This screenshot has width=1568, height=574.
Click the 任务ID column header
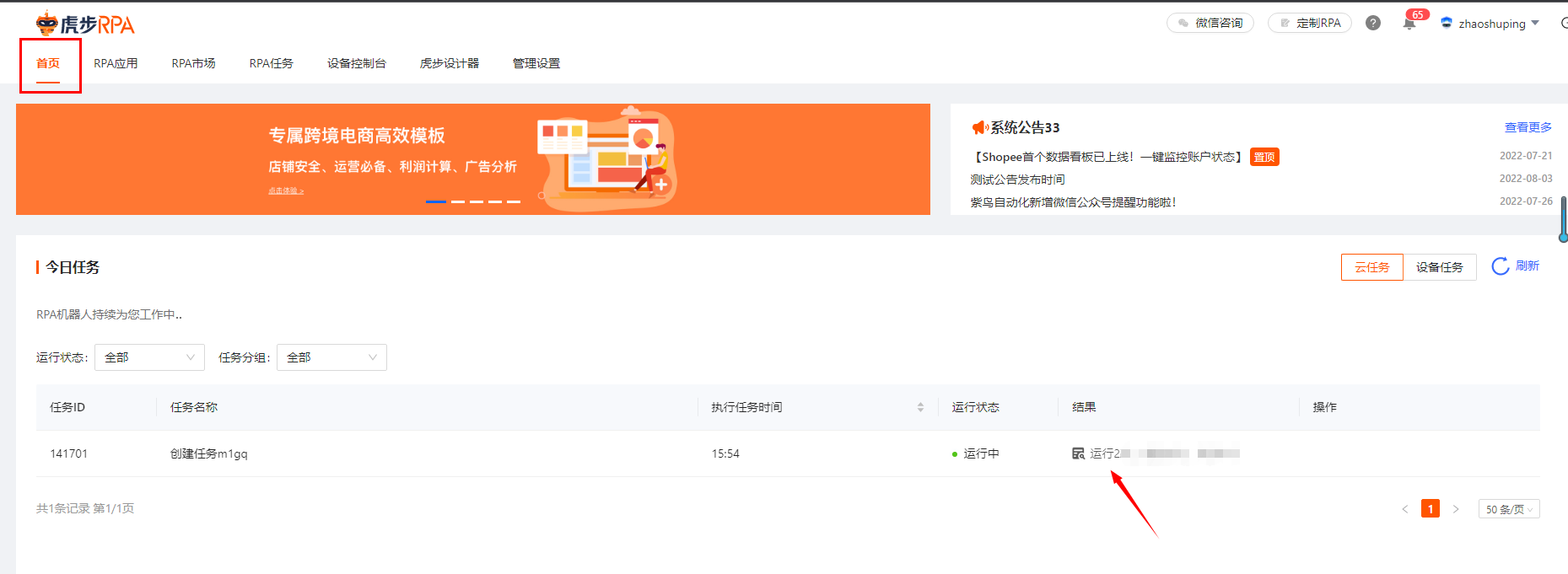67,407
